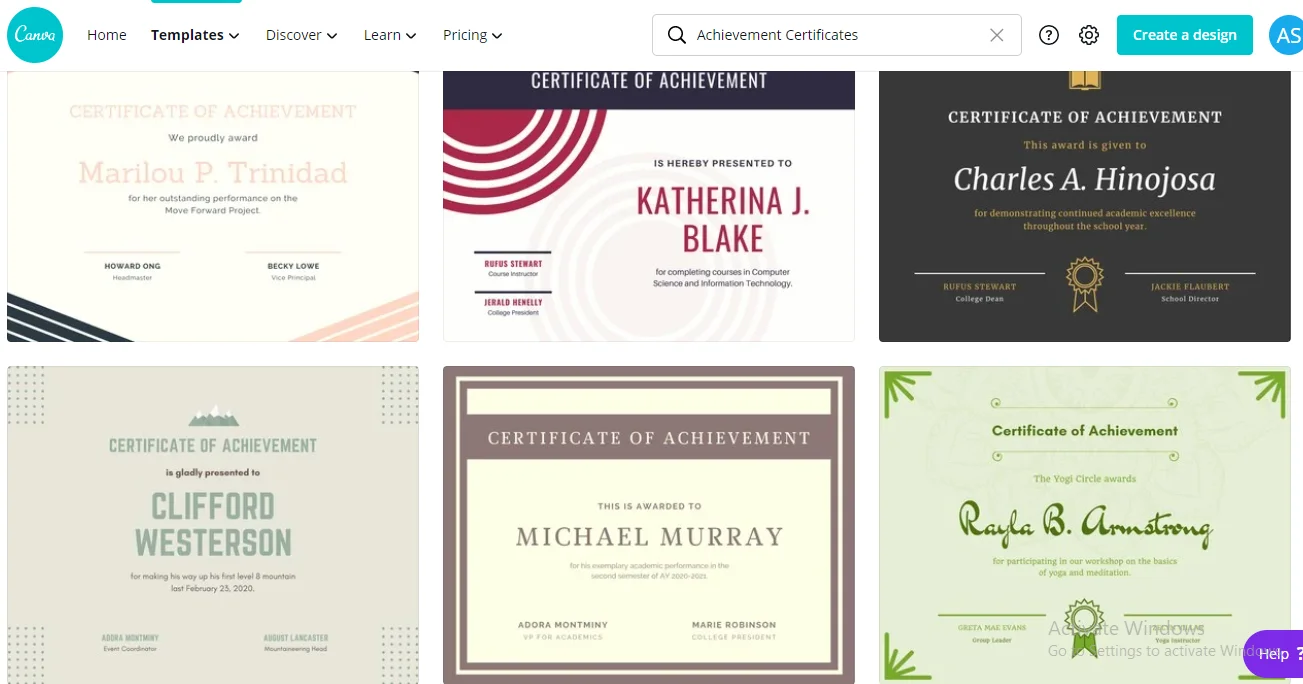The image size is (1303, 684).
Task: Select the Clifford Westerson mountain certificate
Action: pos(213,524)
